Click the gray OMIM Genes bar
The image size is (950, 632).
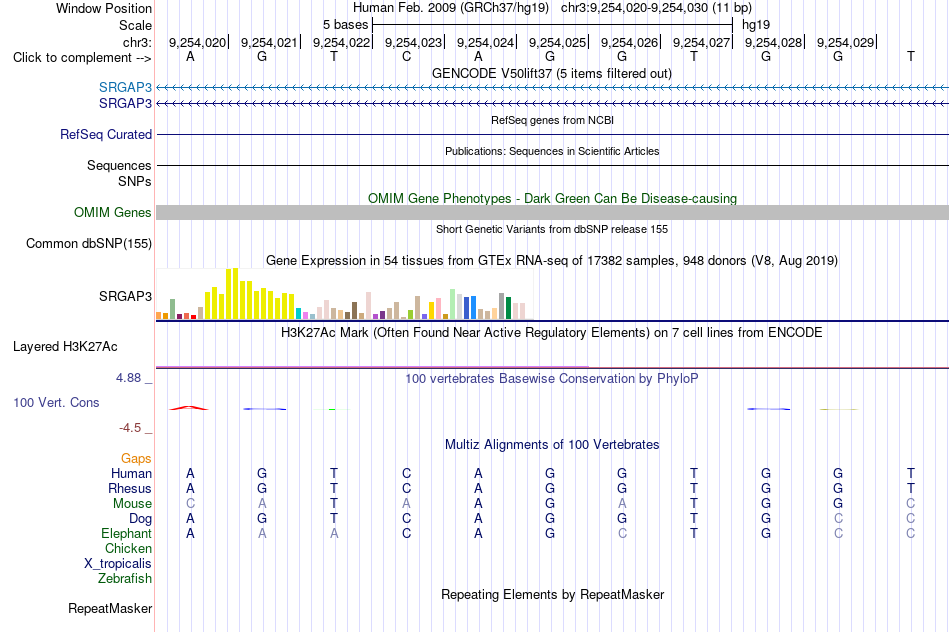pos(552,213)
